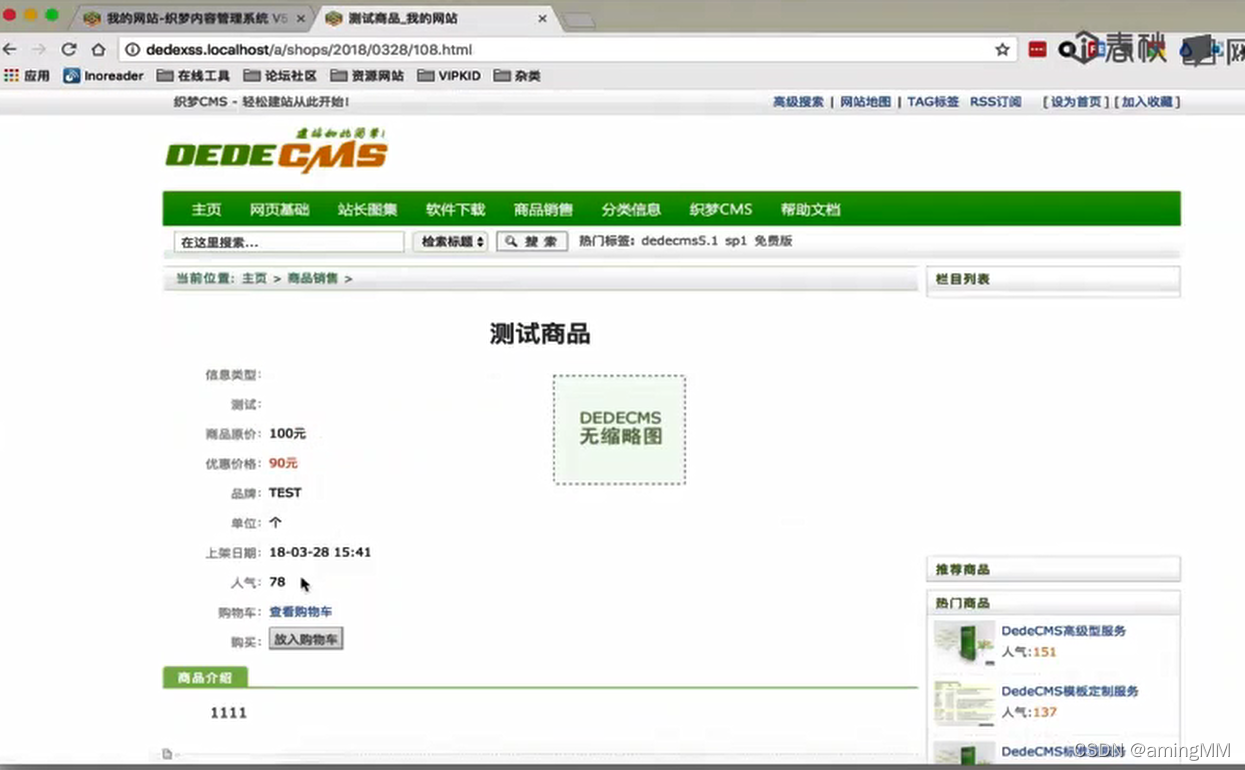Viewport: 1245px width, 770px height.
Task: Select 商品销售 in the green navigation menu
Action: pyautogui.click(x=545, y=208)
